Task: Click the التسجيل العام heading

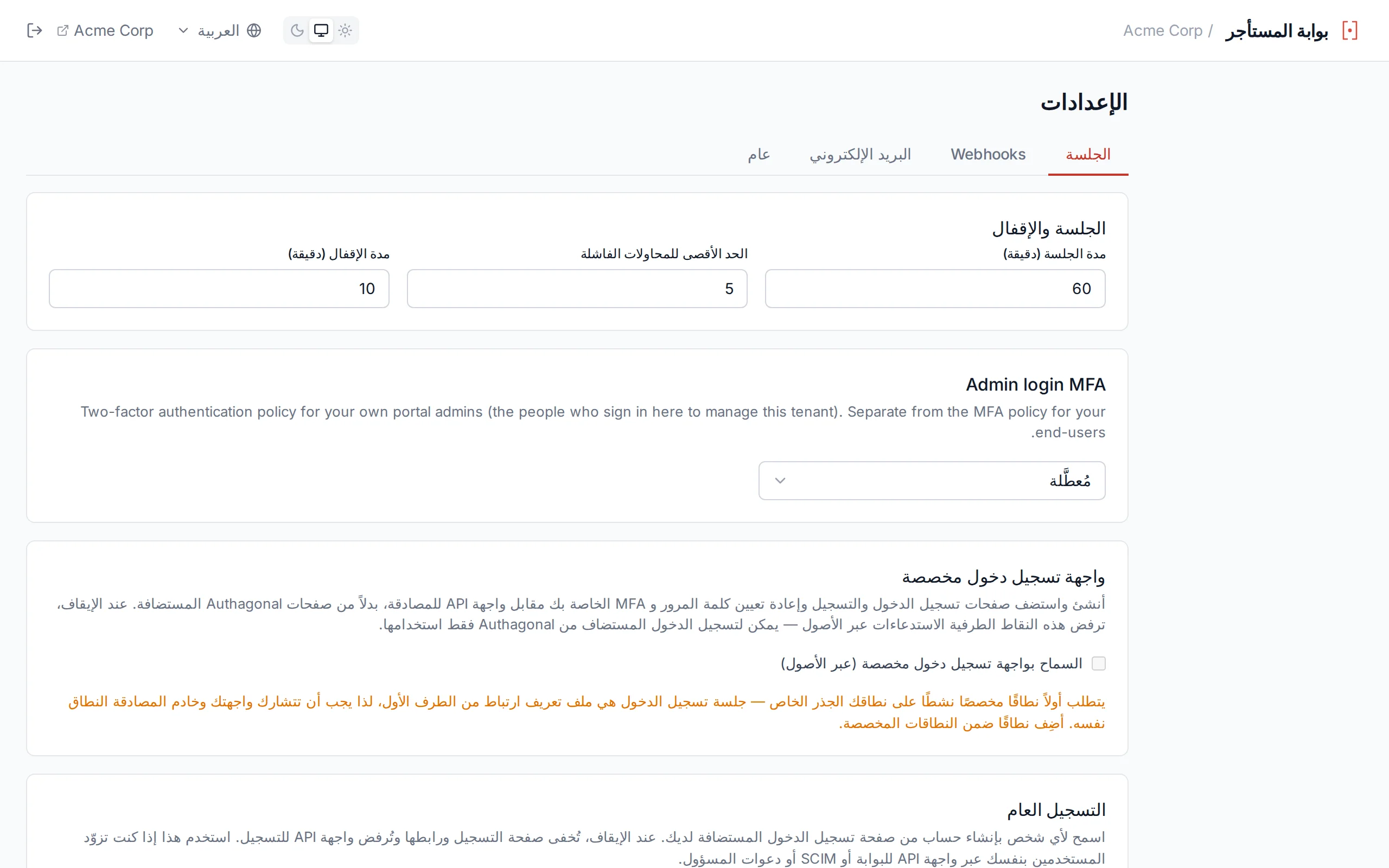Action: pos(1056,810)
